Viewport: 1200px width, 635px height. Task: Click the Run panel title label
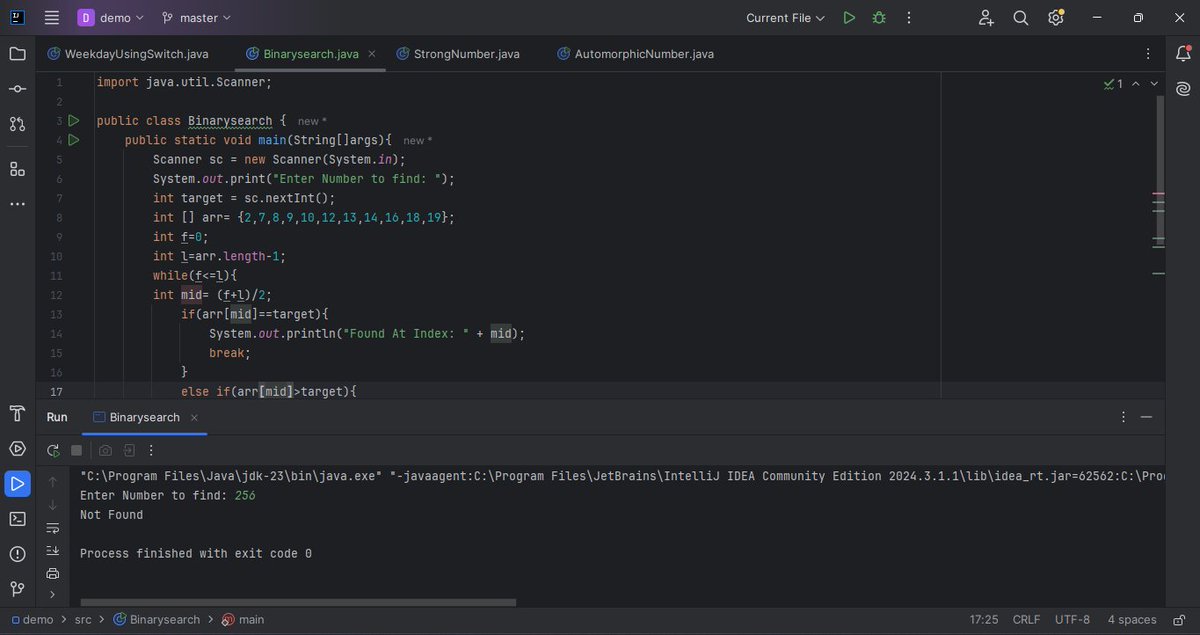[x=57, y=417]
